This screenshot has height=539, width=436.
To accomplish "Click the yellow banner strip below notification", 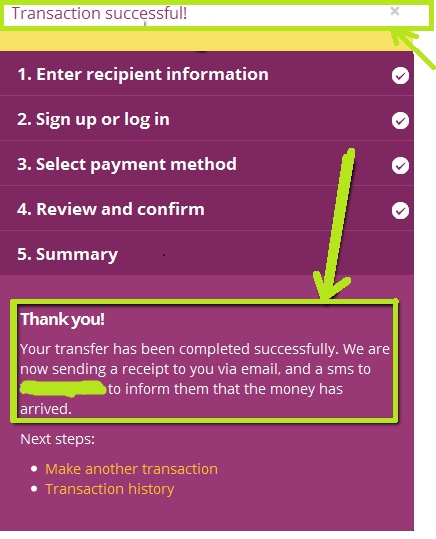I will pos(206,41).
